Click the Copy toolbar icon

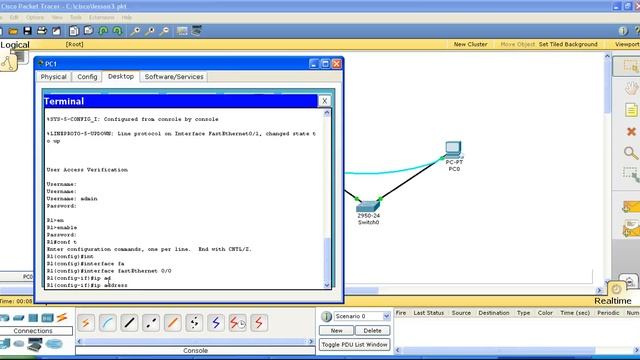74,31
